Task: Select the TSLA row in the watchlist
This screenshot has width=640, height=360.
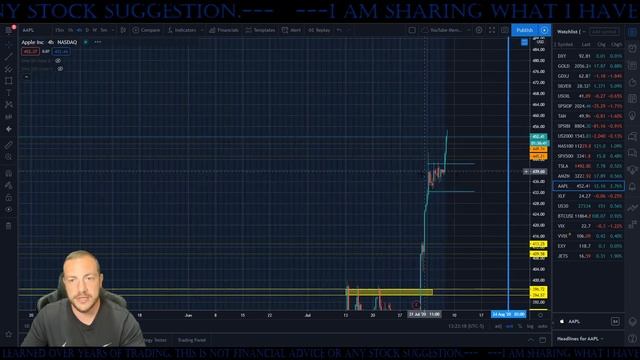Action: click(589, 166)
